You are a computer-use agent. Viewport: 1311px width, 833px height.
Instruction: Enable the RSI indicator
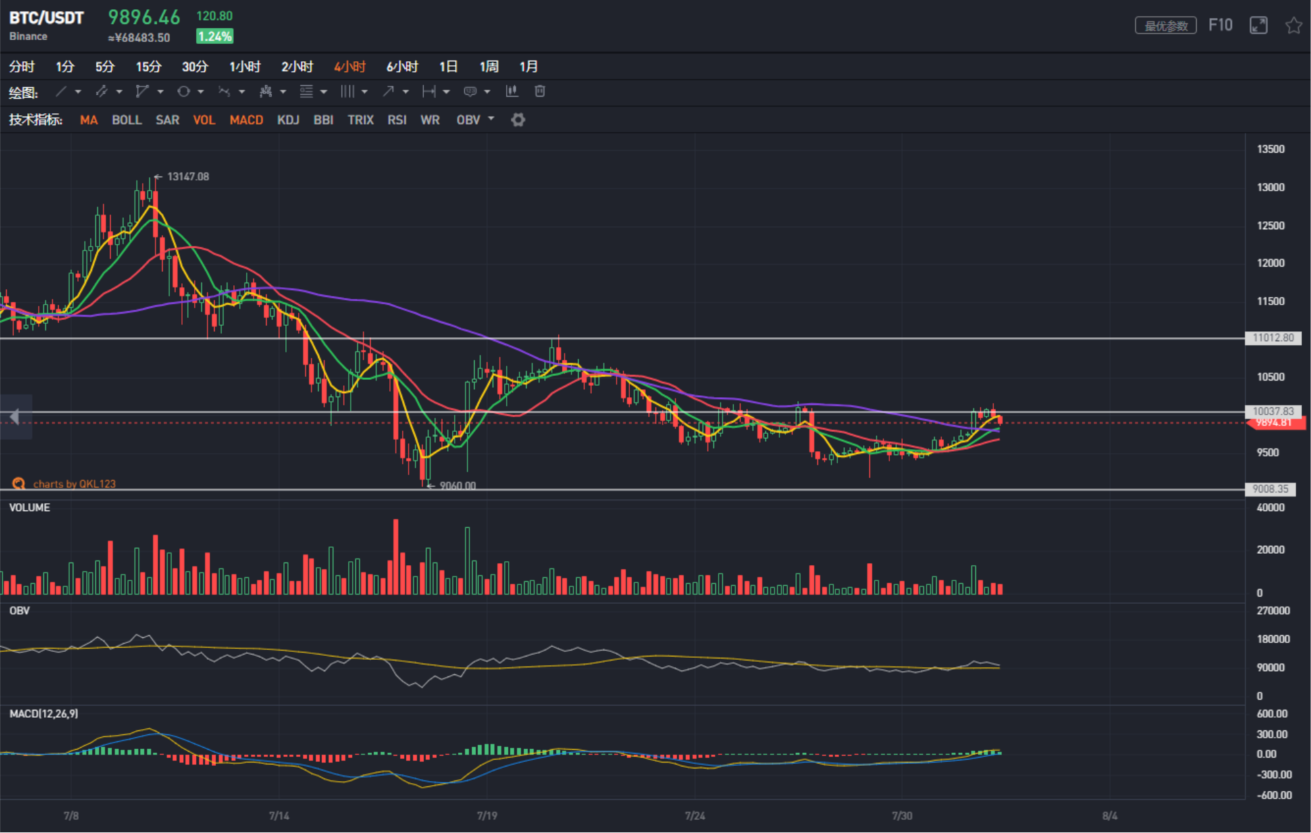coord(397,120)
